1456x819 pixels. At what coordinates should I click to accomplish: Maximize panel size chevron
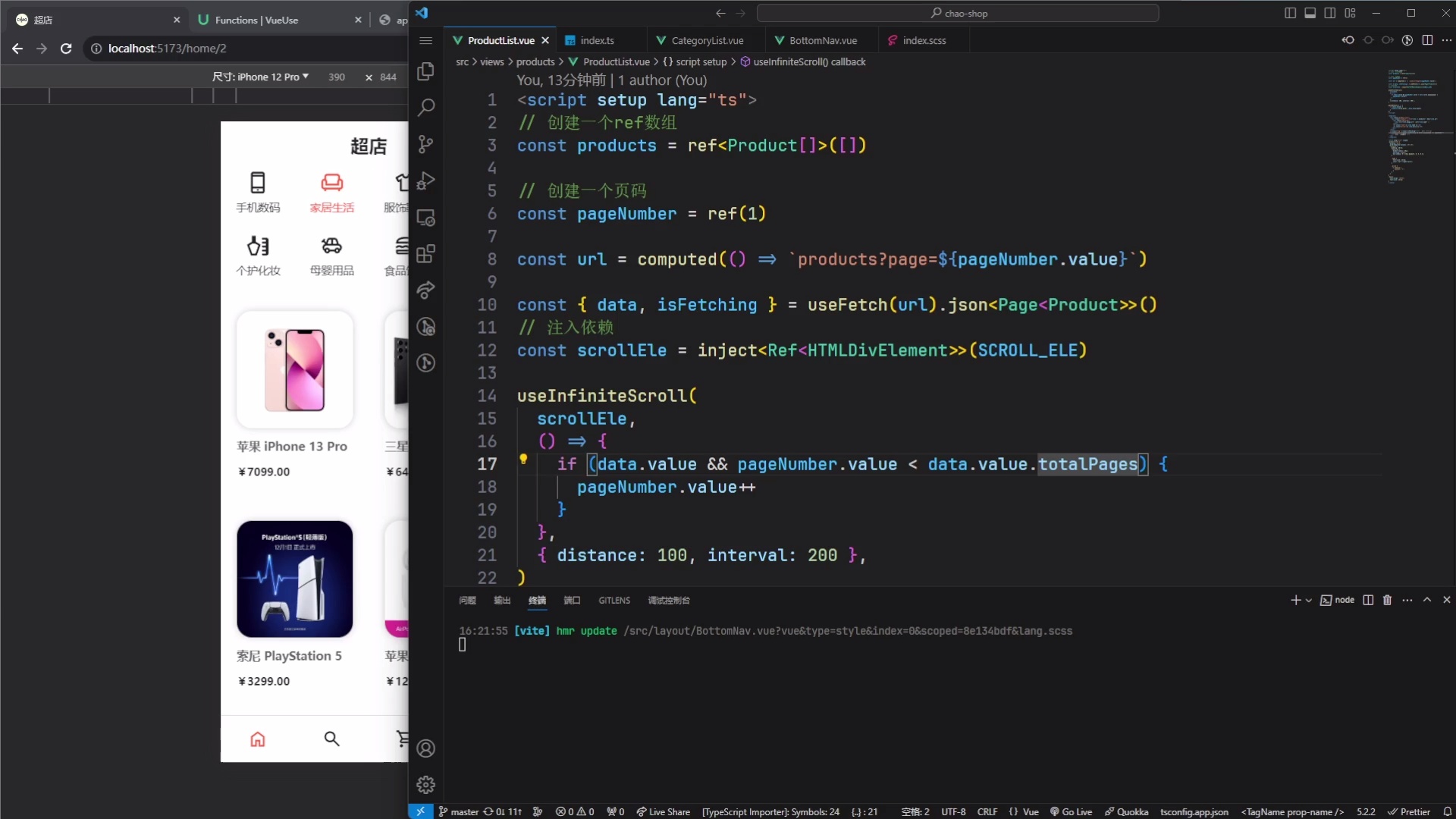(1426, 600)
